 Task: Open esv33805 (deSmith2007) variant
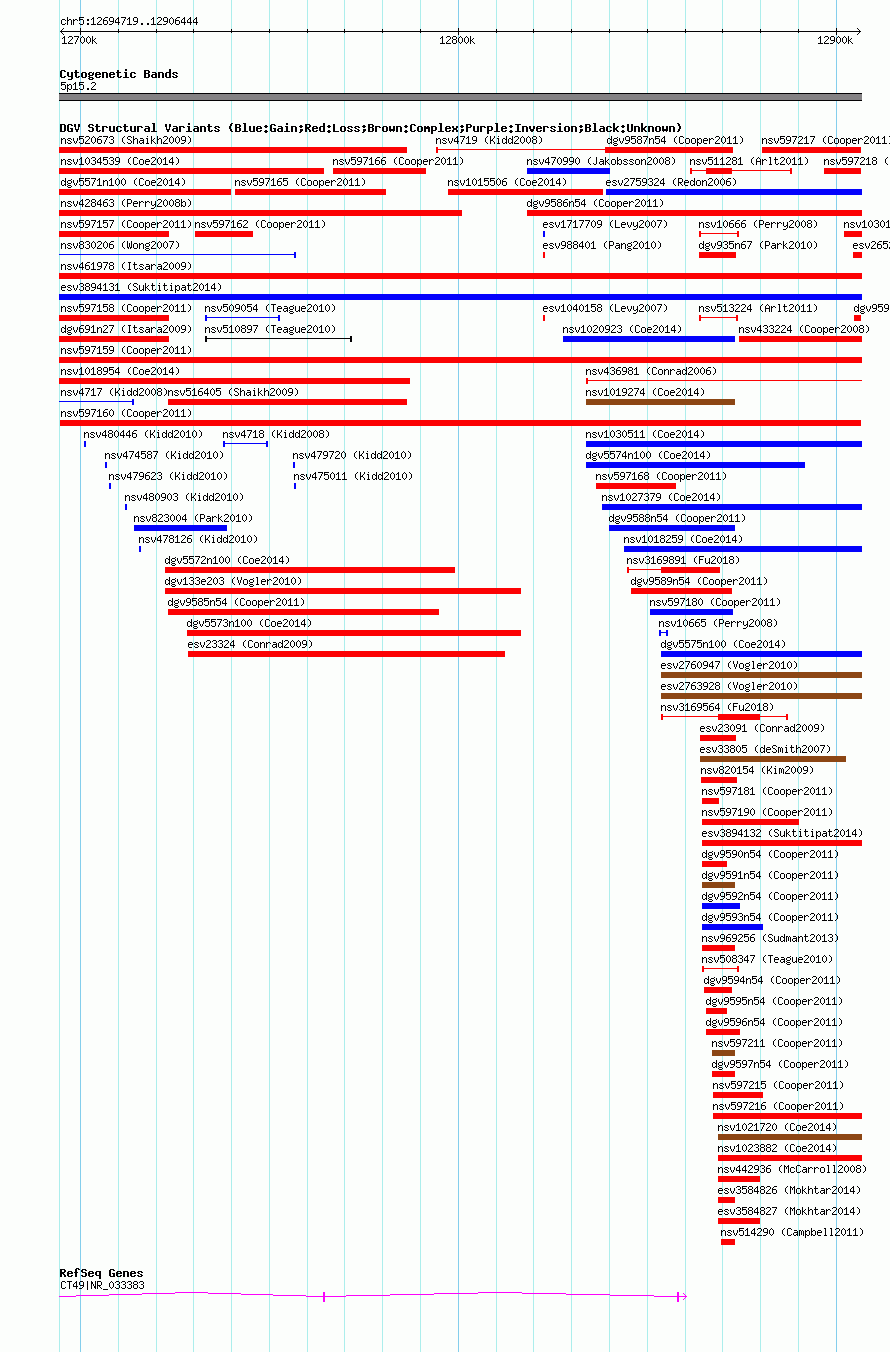pyautogui.click(x=773, y=759)
